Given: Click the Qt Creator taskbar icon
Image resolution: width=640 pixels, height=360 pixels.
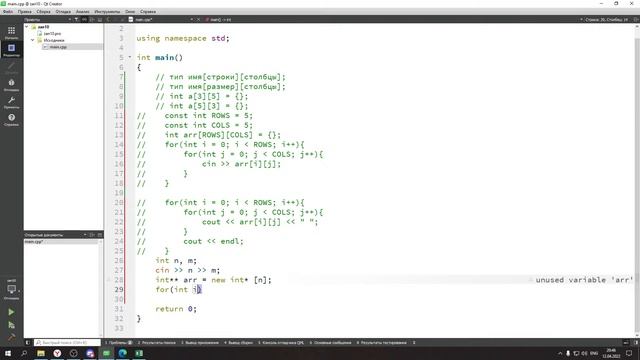Looking at the screenshot, I should point(106,353).
